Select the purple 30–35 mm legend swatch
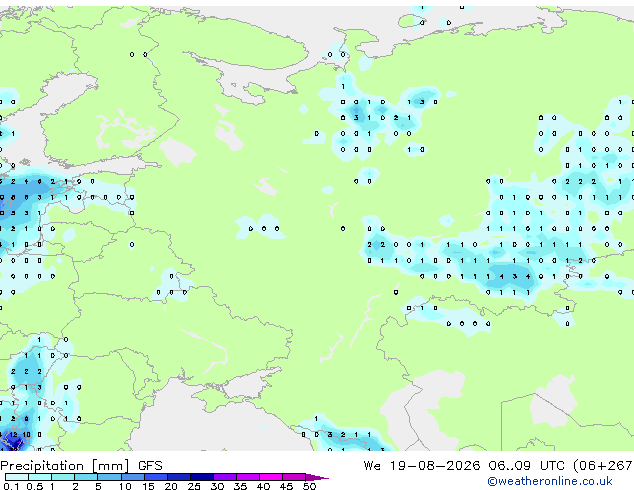The height and width of the screenshot is (490, 634). click(x=225, y=477)
